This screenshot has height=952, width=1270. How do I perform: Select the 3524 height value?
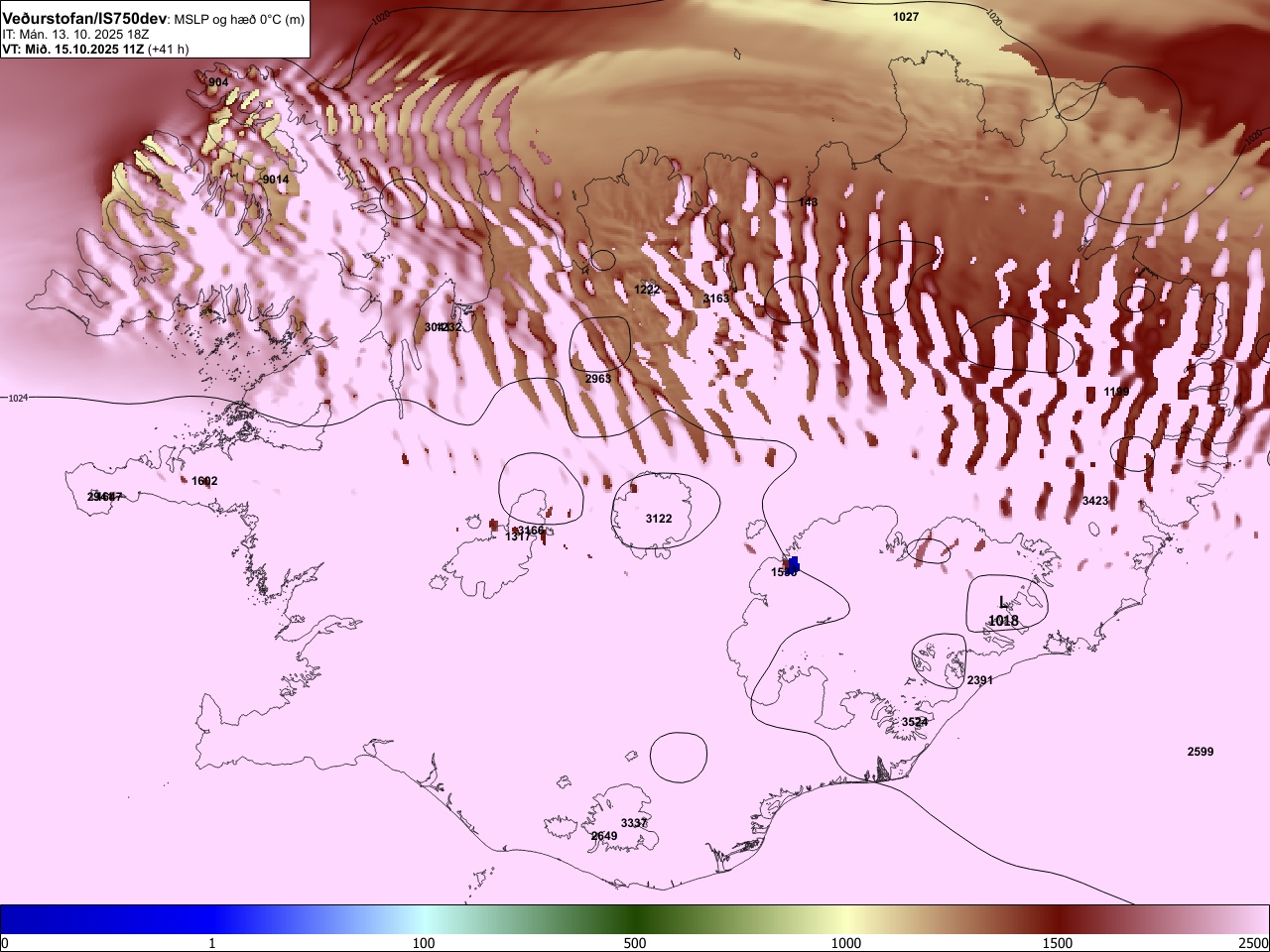915,722
